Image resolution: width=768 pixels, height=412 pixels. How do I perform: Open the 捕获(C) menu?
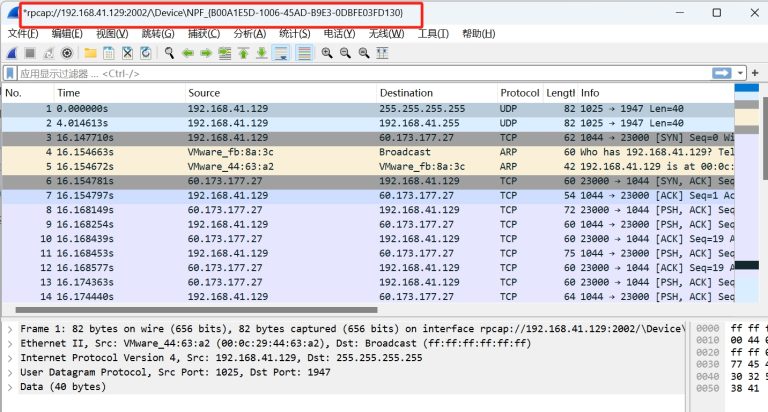(204, 34)
